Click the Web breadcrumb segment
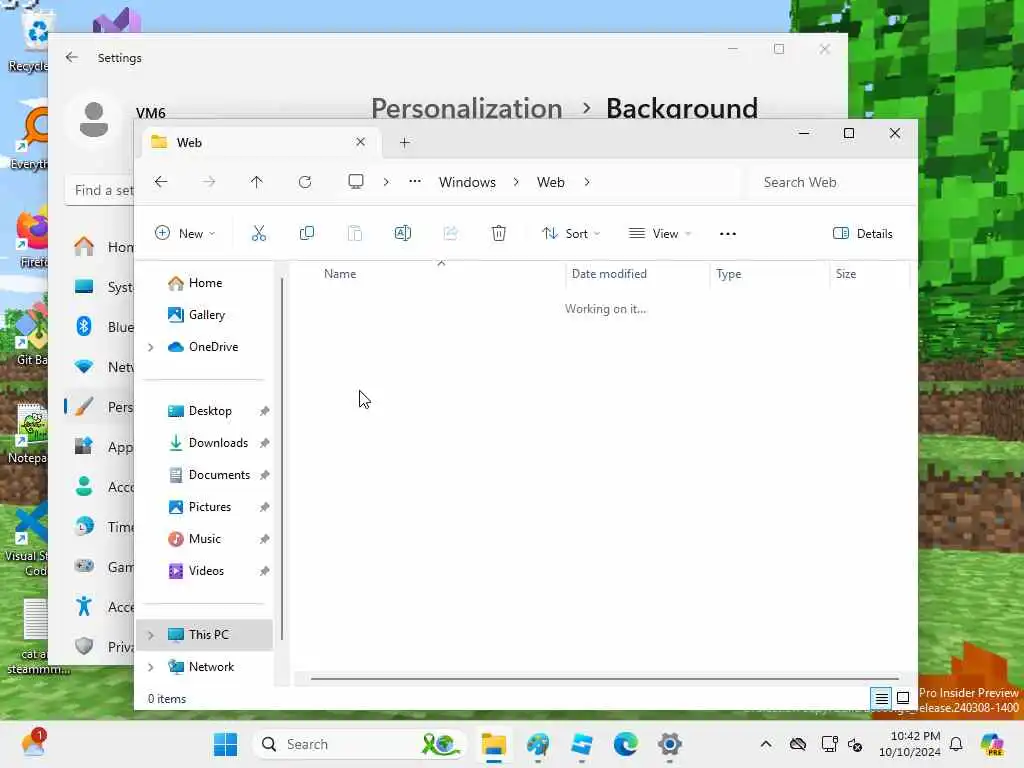 (x=551, y=182)
